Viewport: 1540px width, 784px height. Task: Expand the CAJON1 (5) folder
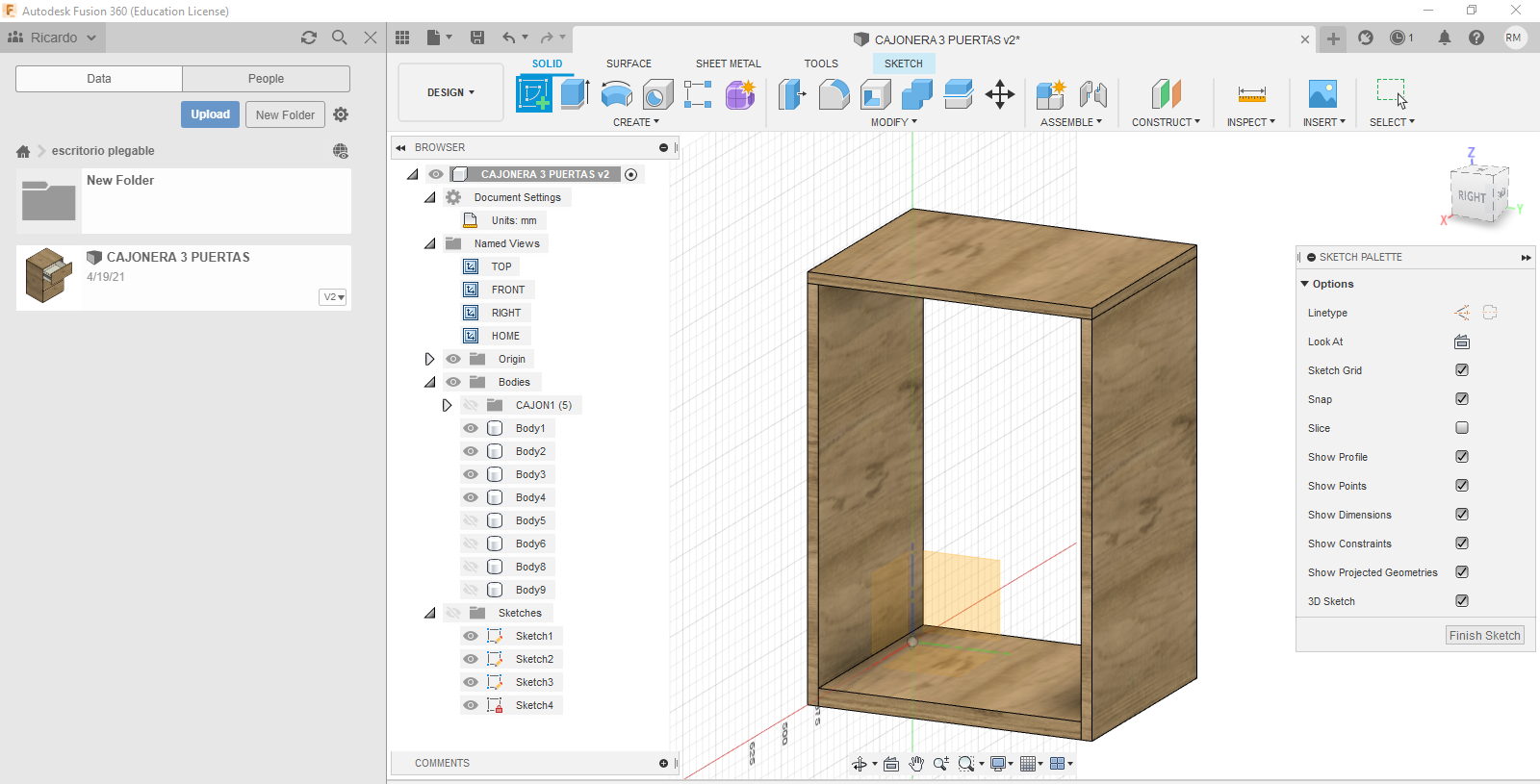(447, 405)
